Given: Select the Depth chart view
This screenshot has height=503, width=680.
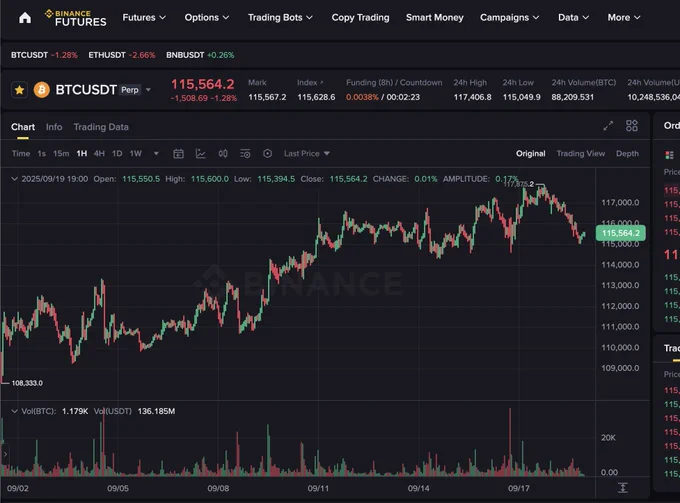Looking at the screenshot, I should (627, 154).
